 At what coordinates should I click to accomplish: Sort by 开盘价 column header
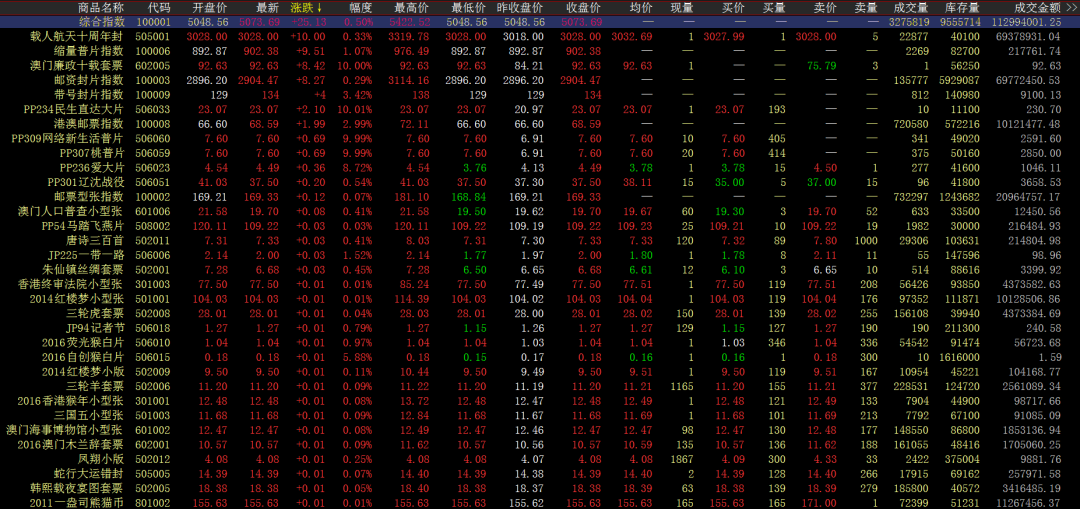click(210, 8)
